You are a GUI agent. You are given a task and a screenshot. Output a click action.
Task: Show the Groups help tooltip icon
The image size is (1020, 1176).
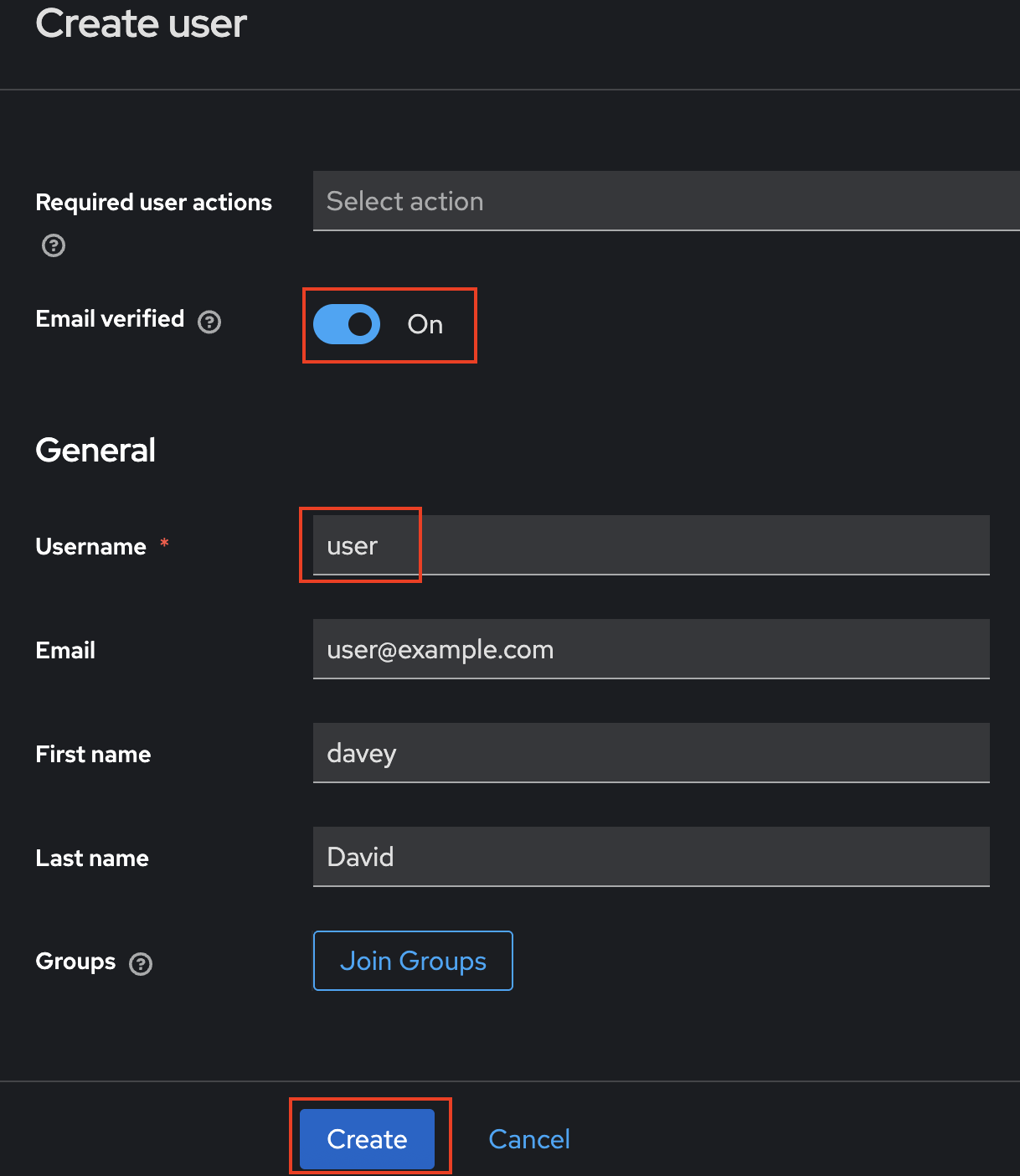[x=141, y=964]
